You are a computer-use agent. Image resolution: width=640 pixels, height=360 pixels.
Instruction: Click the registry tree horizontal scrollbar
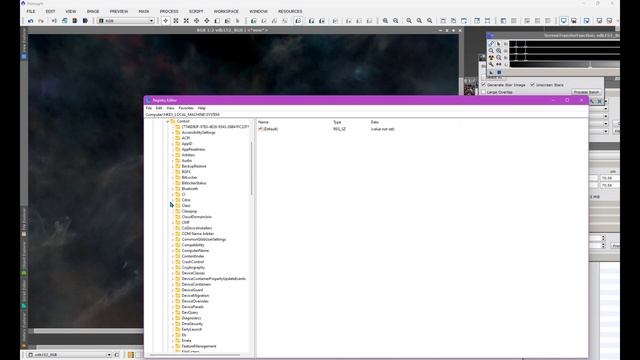click(x=195, y=355)
